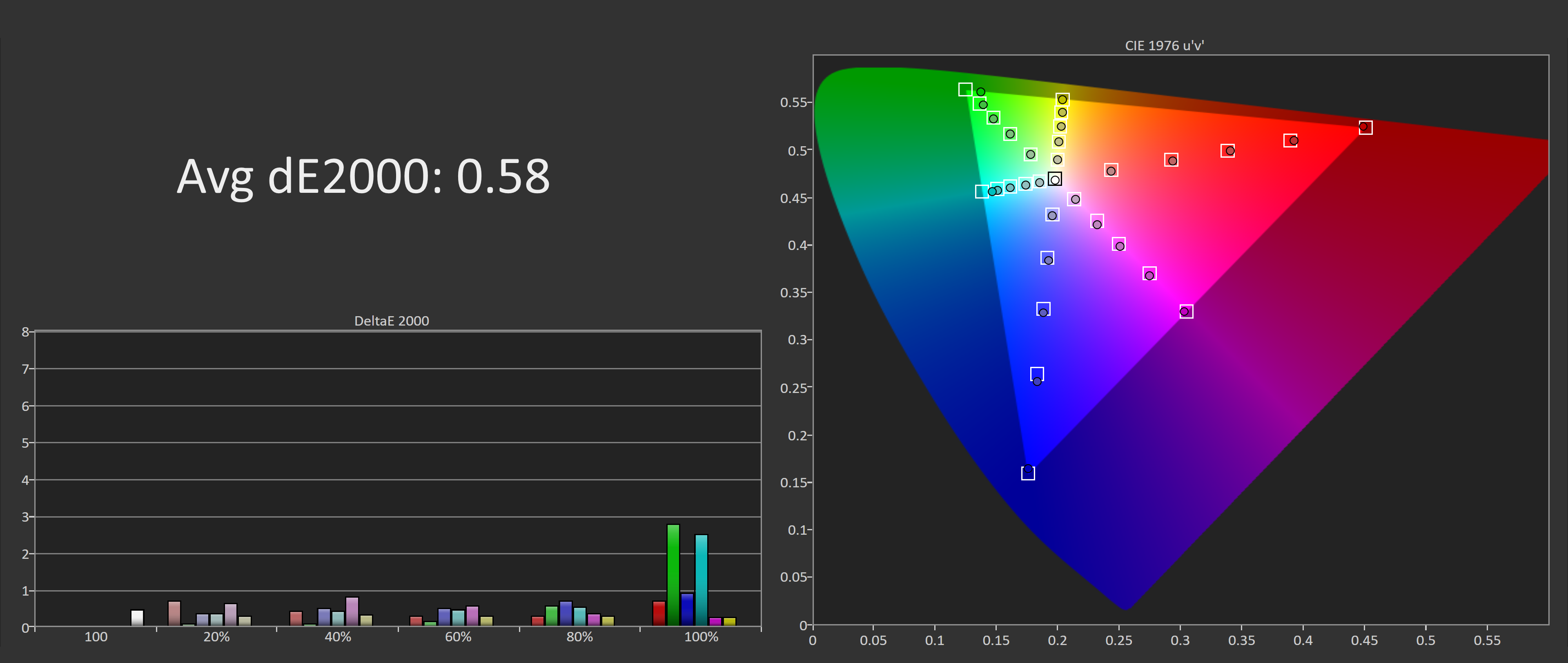Click the blue bar in the 80% group
The height and width of the screenshot is (663, 1568).
coord(566,613)
